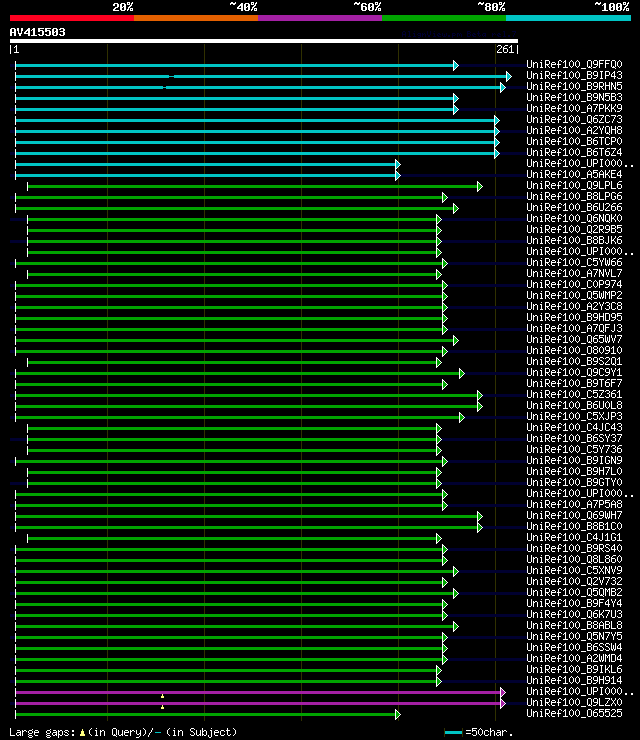Select the UniRef100_Q6ZC73 hit

tap(574, 119)
